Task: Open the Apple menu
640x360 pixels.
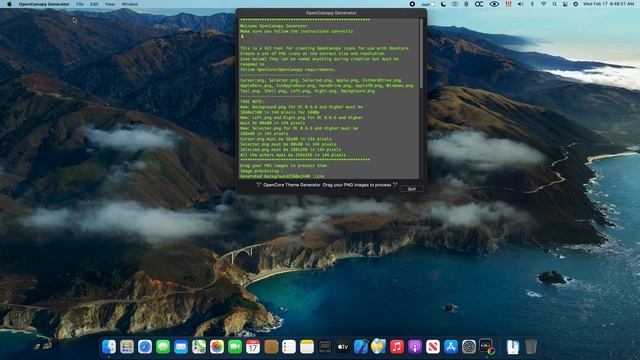Action: pos(9,4)
